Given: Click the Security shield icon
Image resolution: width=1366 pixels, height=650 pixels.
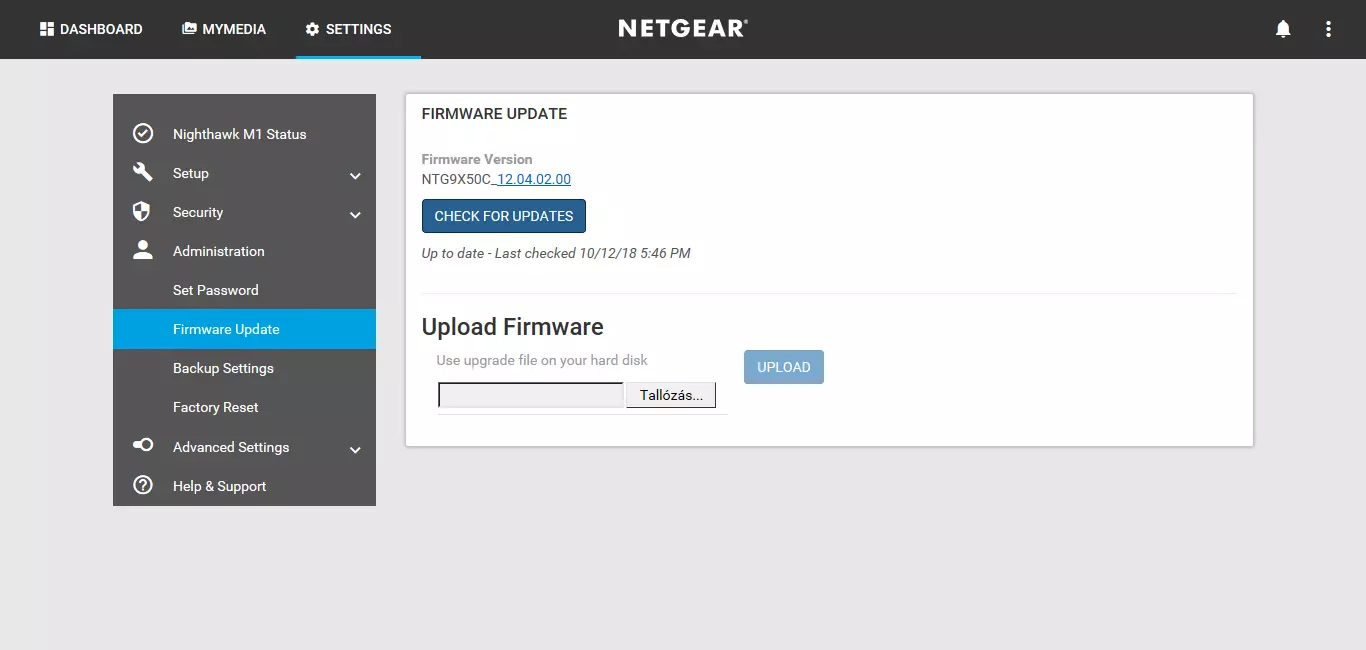Looking at the screenshot, I should tap(142, 211).
